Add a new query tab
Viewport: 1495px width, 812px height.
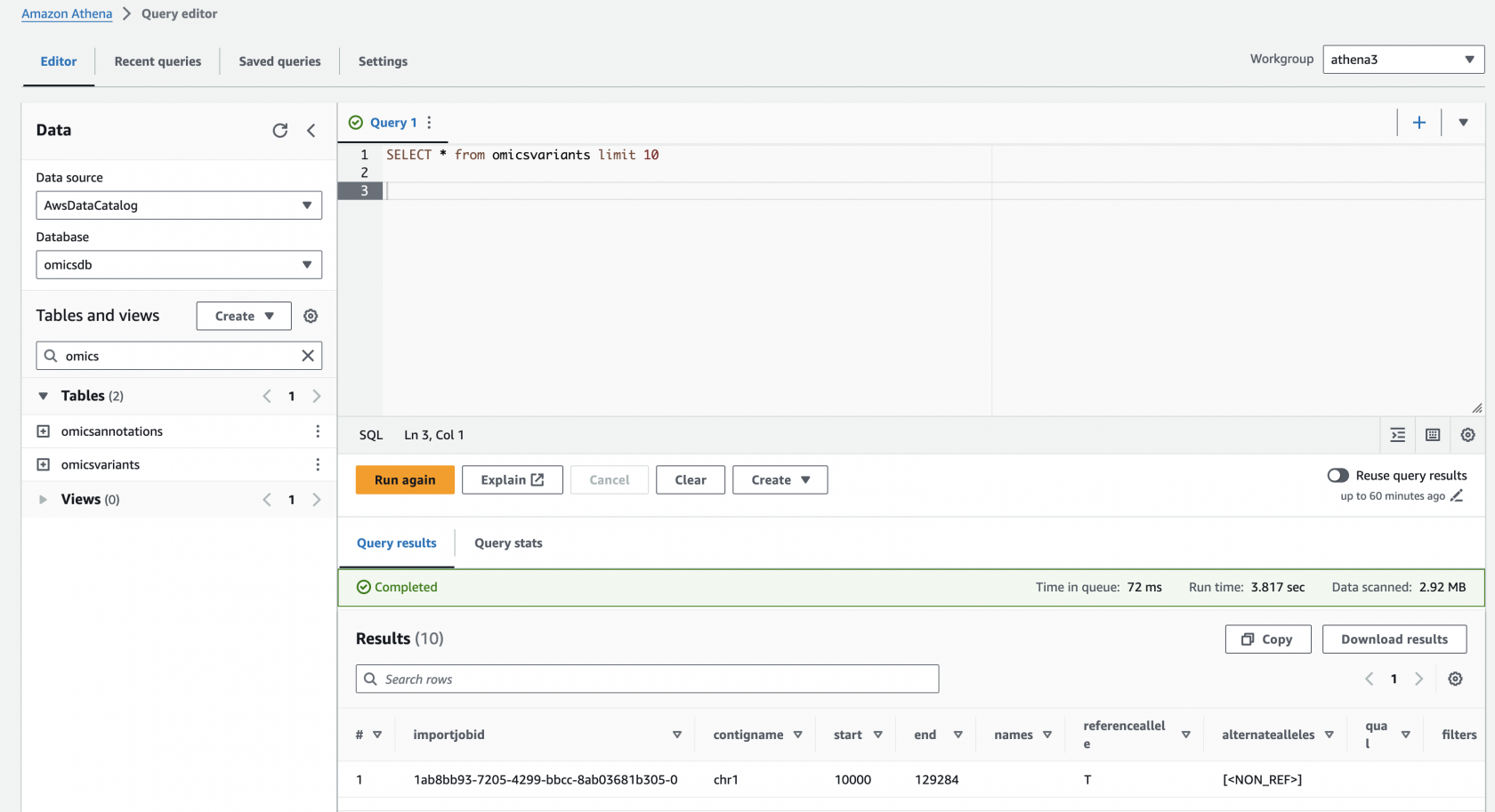[1419, 123]
